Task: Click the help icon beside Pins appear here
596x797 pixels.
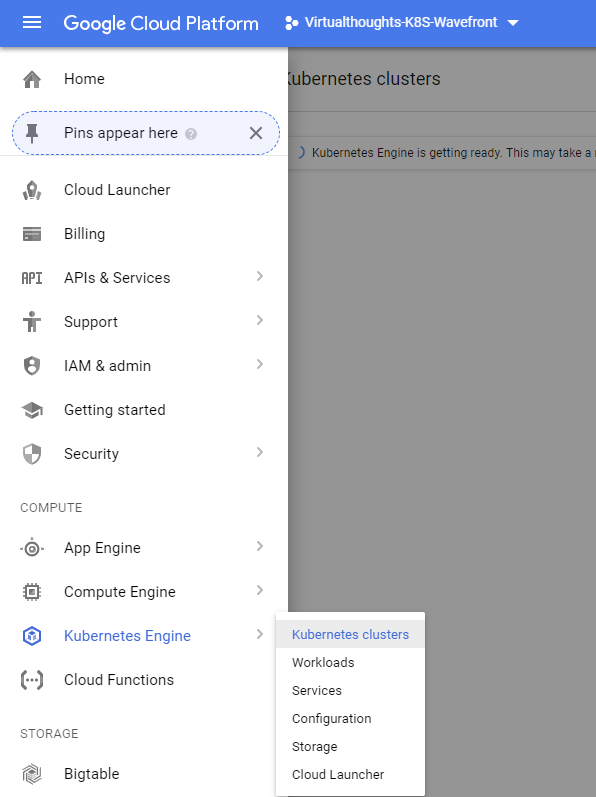Action: [191, 134]
